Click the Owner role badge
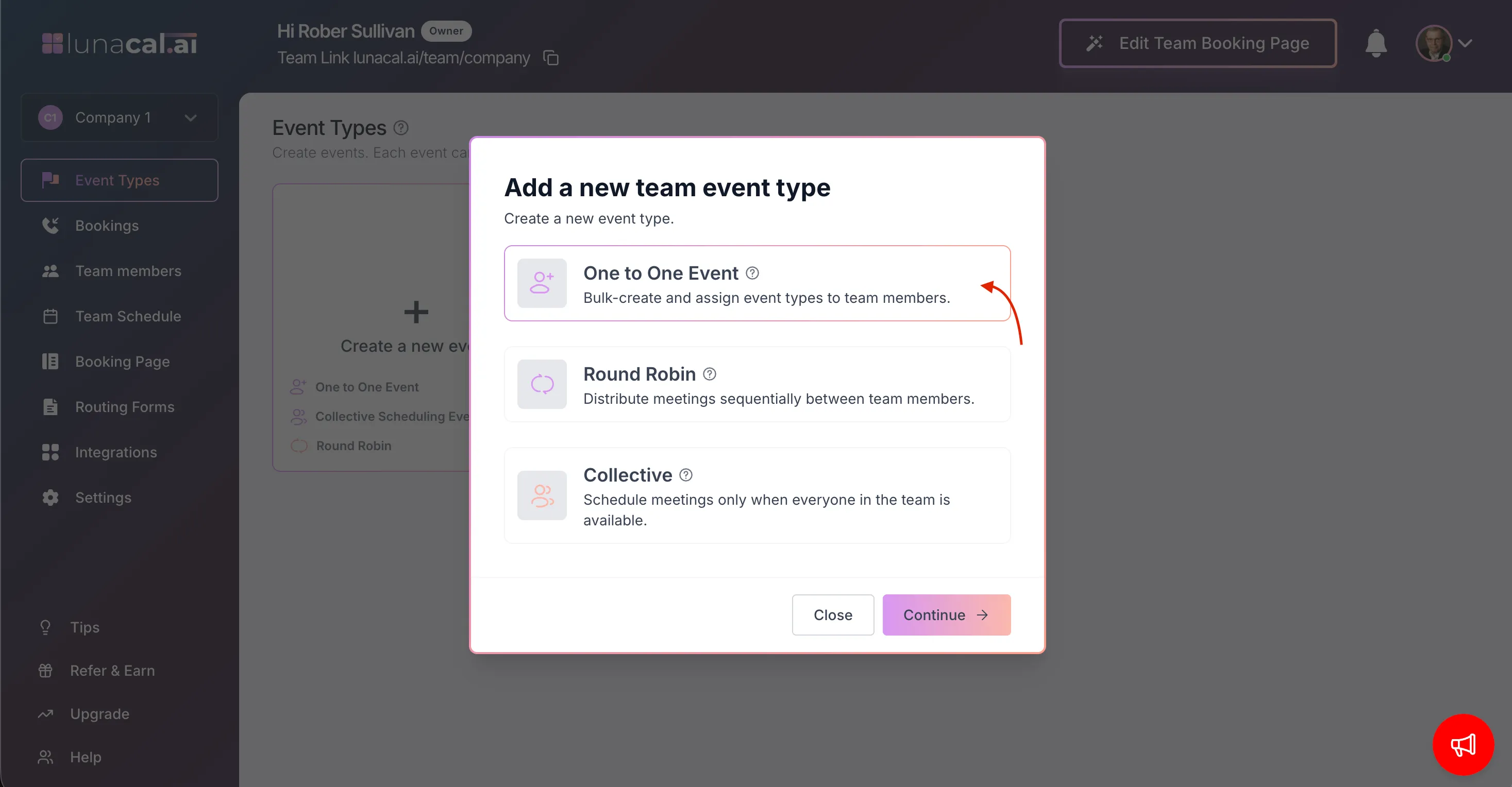The width and height of the screenshot is (1512, 787). click(x=446, y=31)
